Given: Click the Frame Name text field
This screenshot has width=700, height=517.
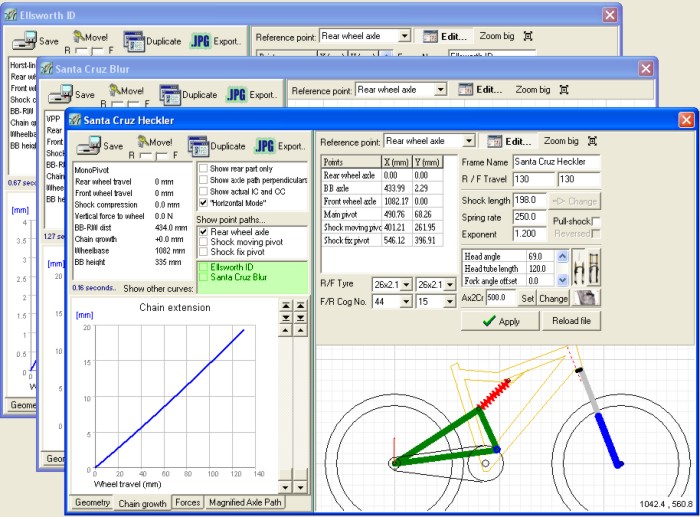Looking at the screenshot, I should point(555,161).
